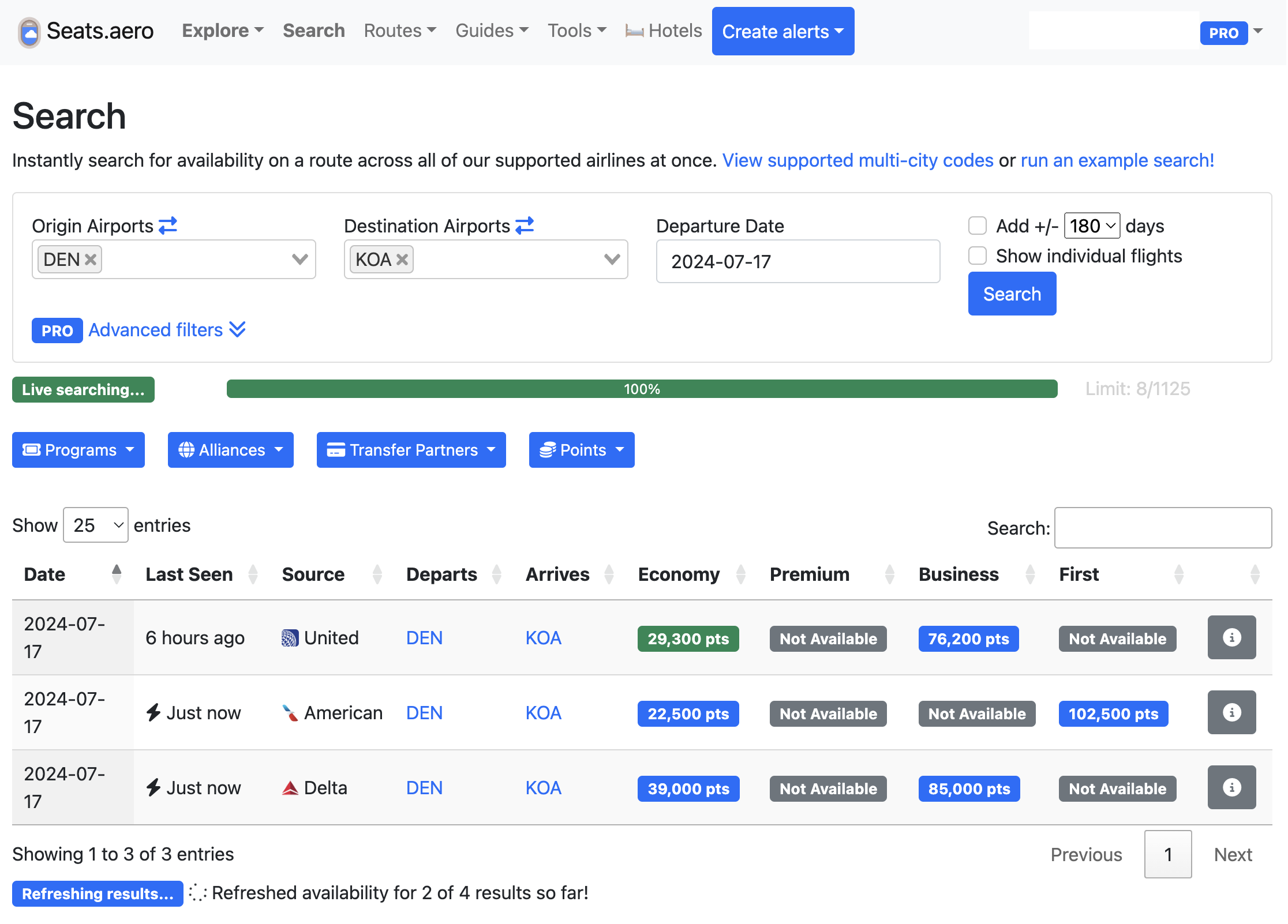
Task: Open the Alliances filter dropdown
Action: [x=231, y=450]
